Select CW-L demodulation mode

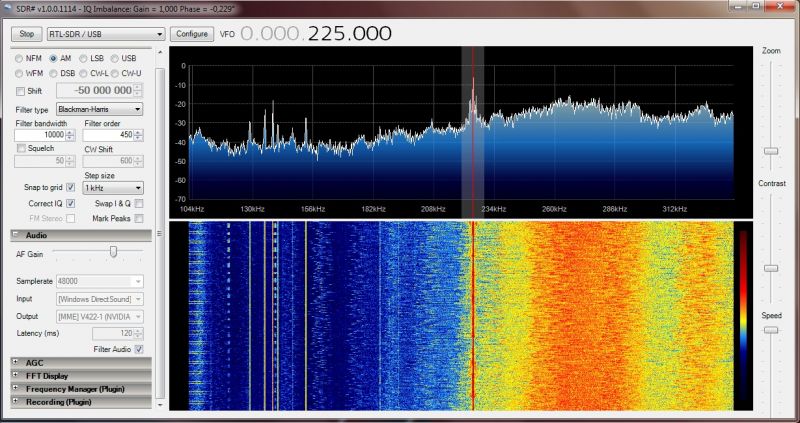[83, 73]
